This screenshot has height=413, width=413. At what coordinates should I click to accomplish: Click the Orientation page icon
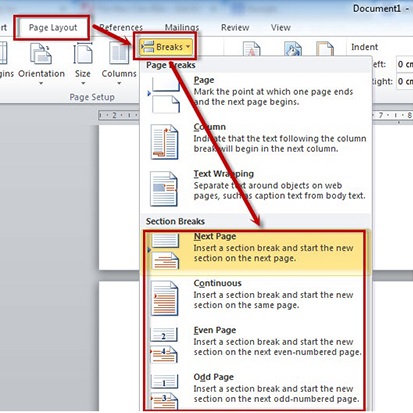pyautogui.click(x=41, y=53)
